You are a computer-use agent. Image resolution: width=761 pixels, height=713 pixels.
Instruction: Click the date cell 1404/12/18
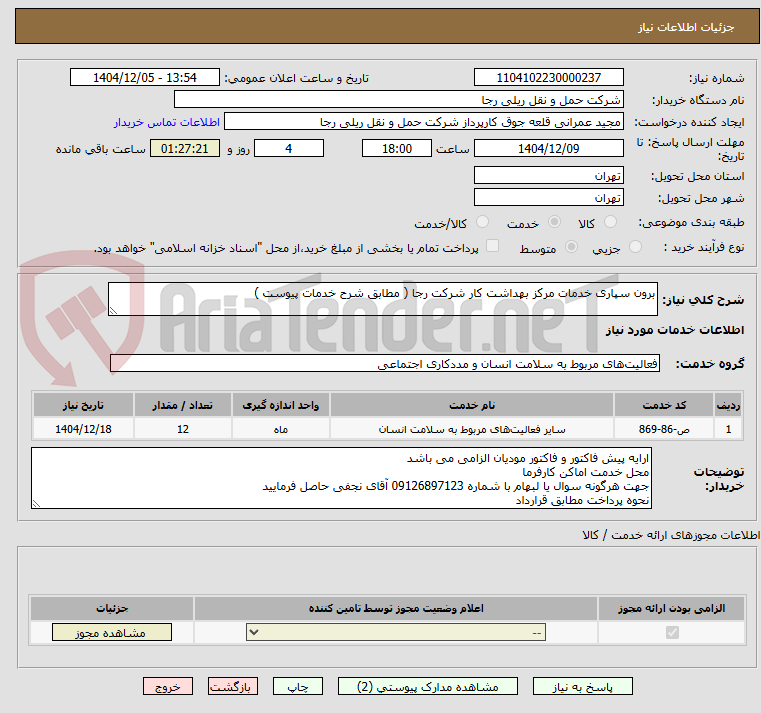tap(83, 429)
